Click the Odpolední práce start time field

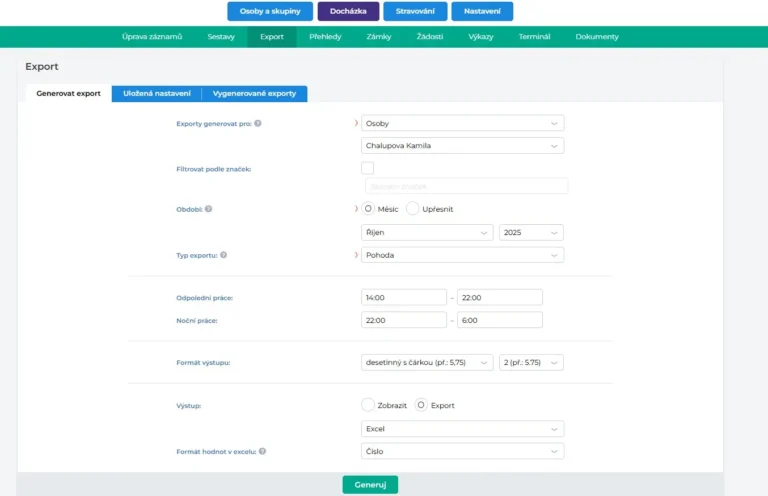pyautogui.click(x=404, y=297)
